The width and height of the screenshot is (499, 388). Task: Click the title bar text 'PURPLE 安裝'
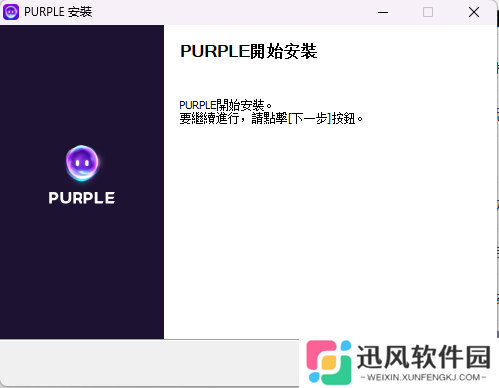click(x=58, y=12)
